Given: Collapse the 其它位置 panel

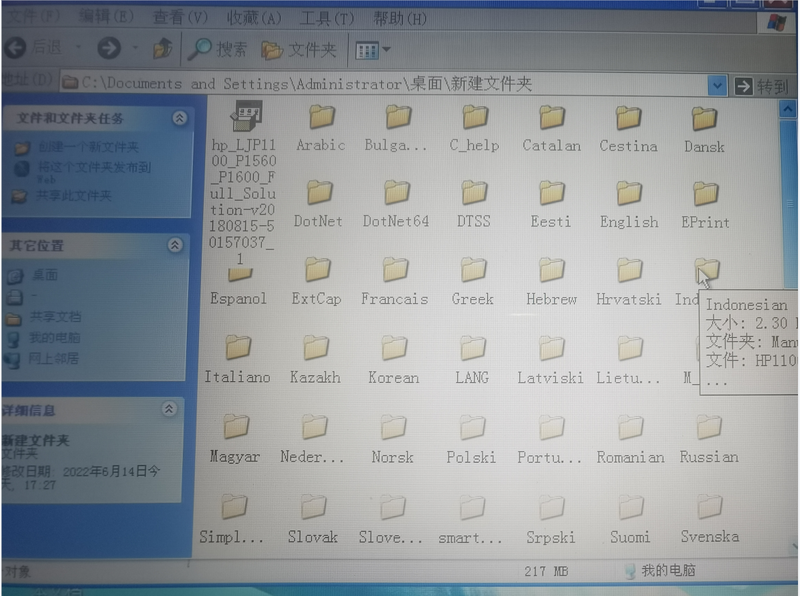Looking at the screenshot, I should click(176, 245).
